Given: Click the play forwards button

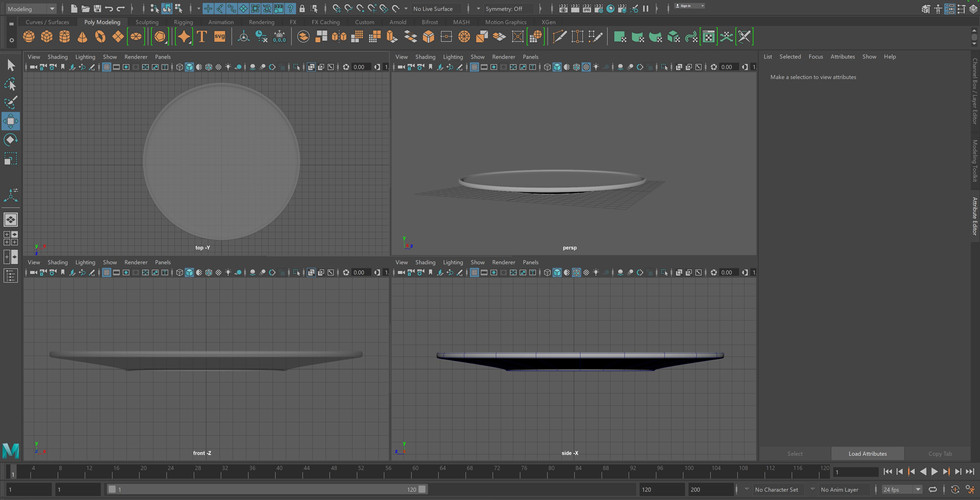Looking at the screenshot, I should (935, 472).
